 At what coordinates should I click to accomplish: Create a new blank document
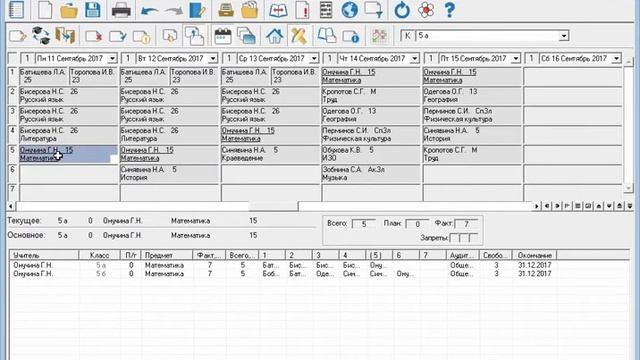coord(44,10)
